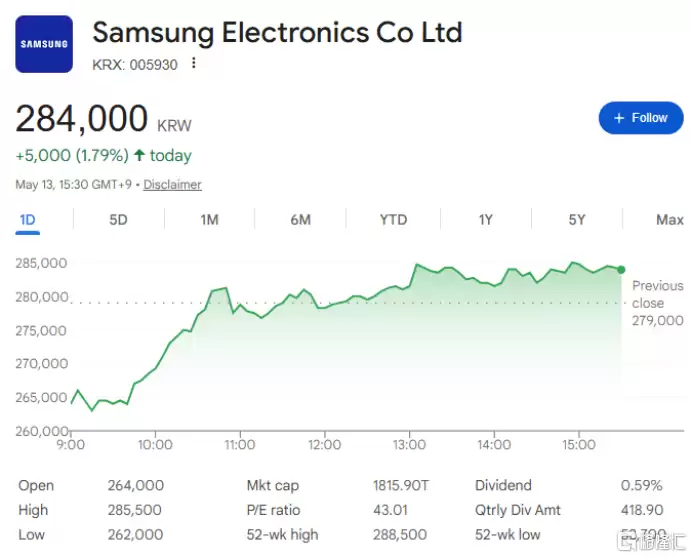Open the three-dot more options menu
The height and width of the screenshot is (558, 692).
click(x=193, y=63)
